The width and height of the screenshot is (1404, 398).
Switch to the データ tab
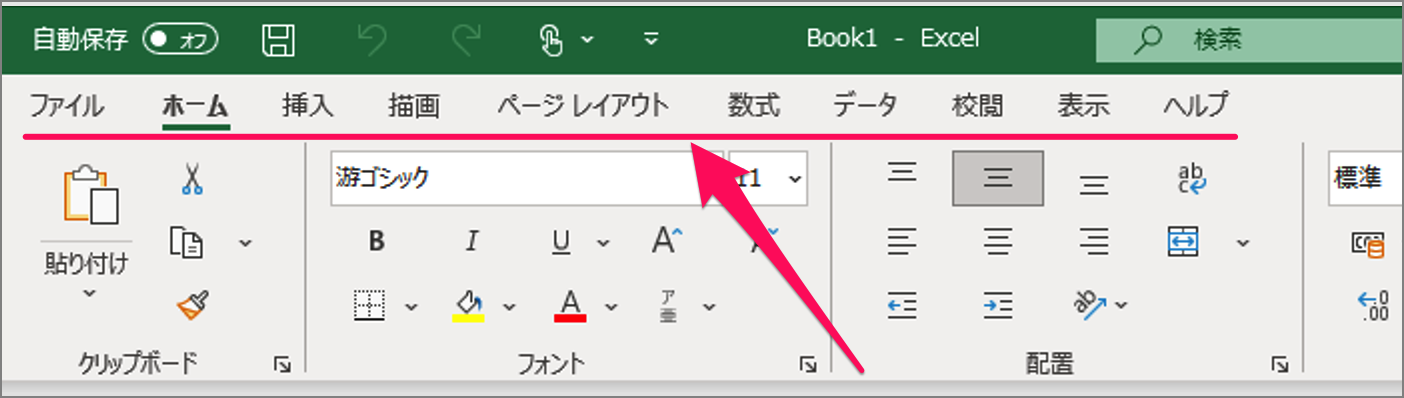click(x=865, y=105)
